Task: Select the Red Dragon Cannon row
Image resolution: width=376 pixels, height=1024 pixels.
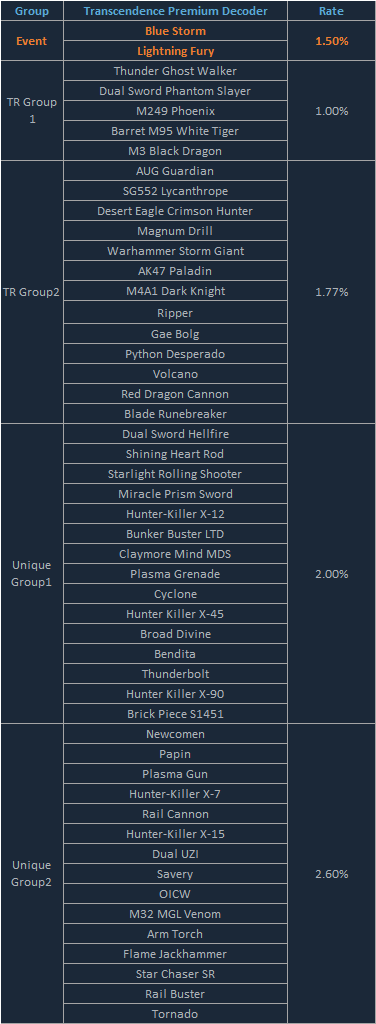Action: [176, 394]
